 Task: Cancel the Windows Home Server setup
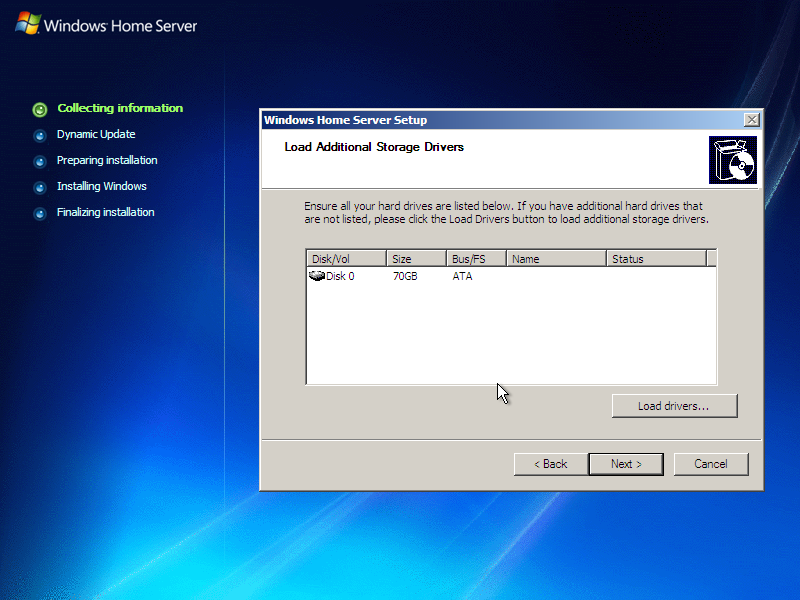click(711, 464)
